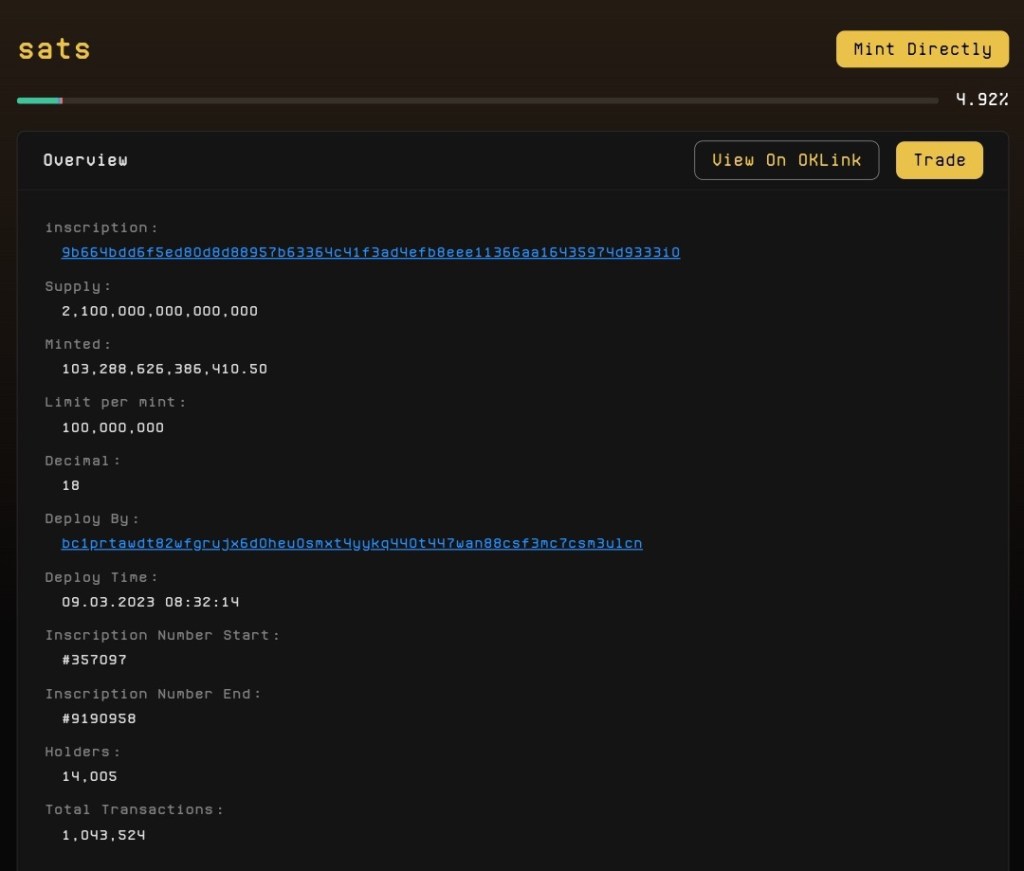Image resolution: width=1024 pixels, height=871 pixels.
Task: Click the mint progress bar
Action: (x=477, y=100)
